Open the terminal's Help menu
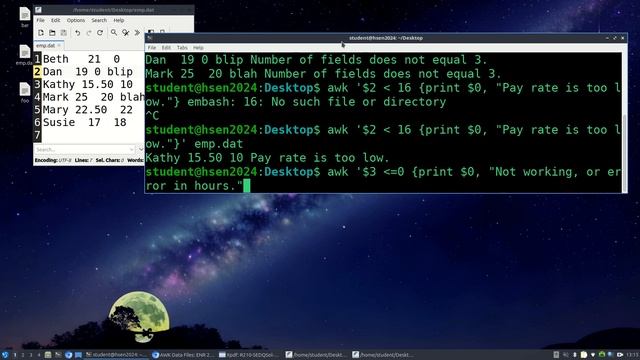This screenshot has width=640, height=360. click(x=198, y=48)
